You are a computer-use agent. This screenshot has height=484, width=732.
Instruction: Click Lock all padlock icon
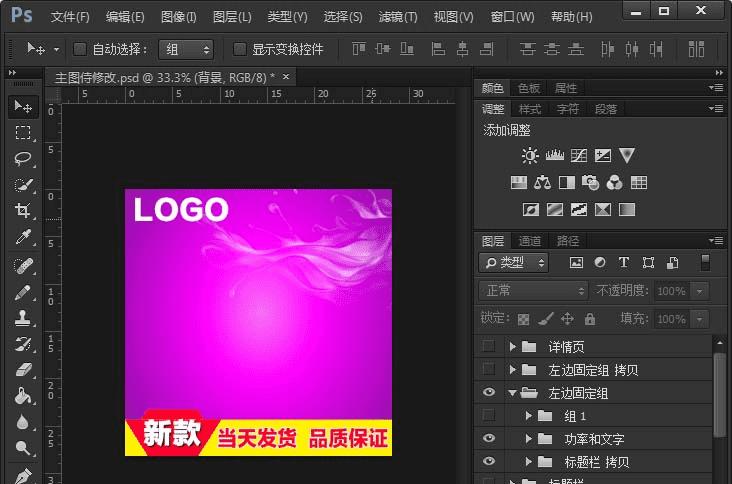pos(590,319)
